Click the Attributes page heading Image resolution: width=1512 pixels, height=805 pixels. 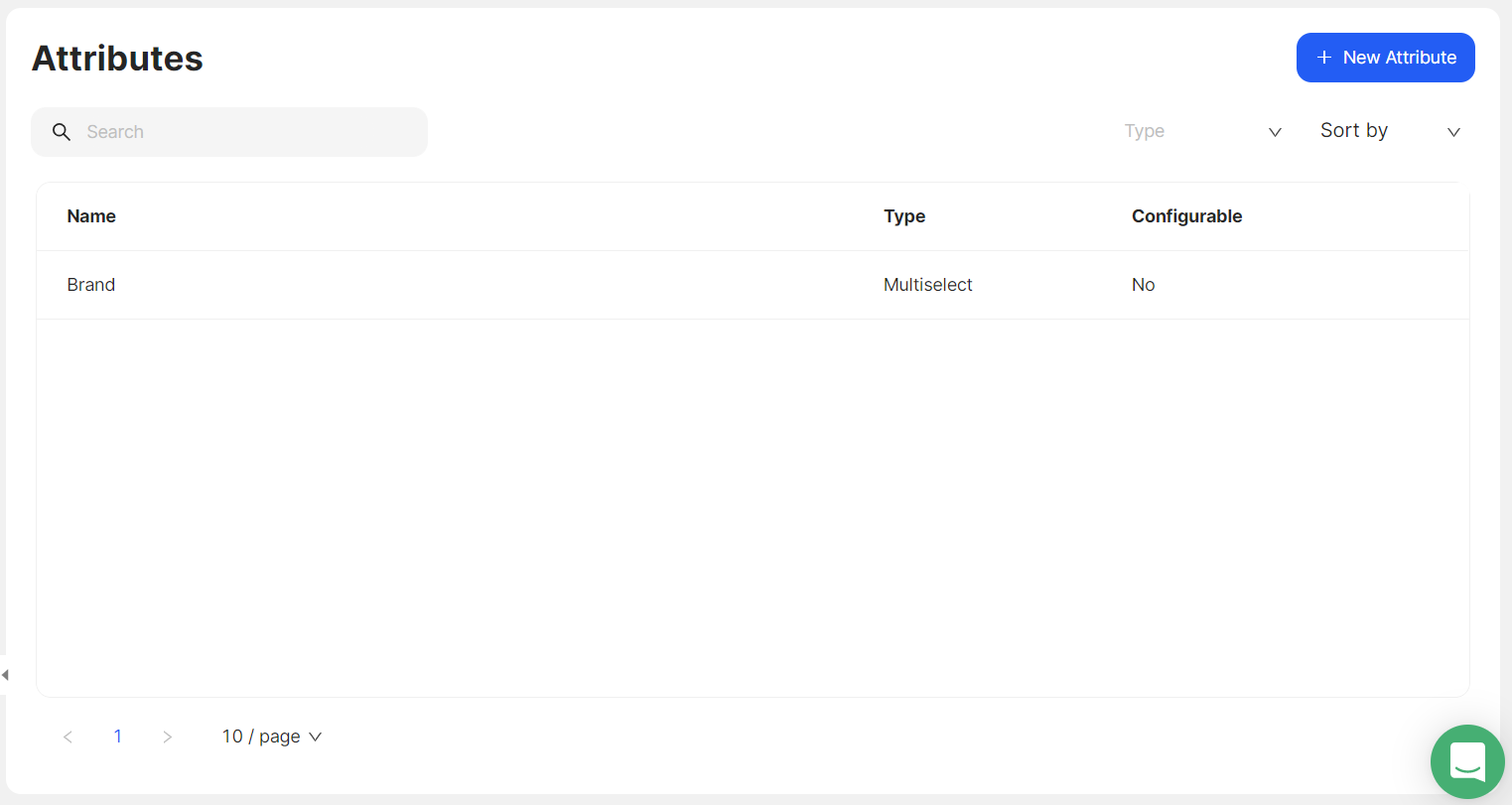pos(117,59)
